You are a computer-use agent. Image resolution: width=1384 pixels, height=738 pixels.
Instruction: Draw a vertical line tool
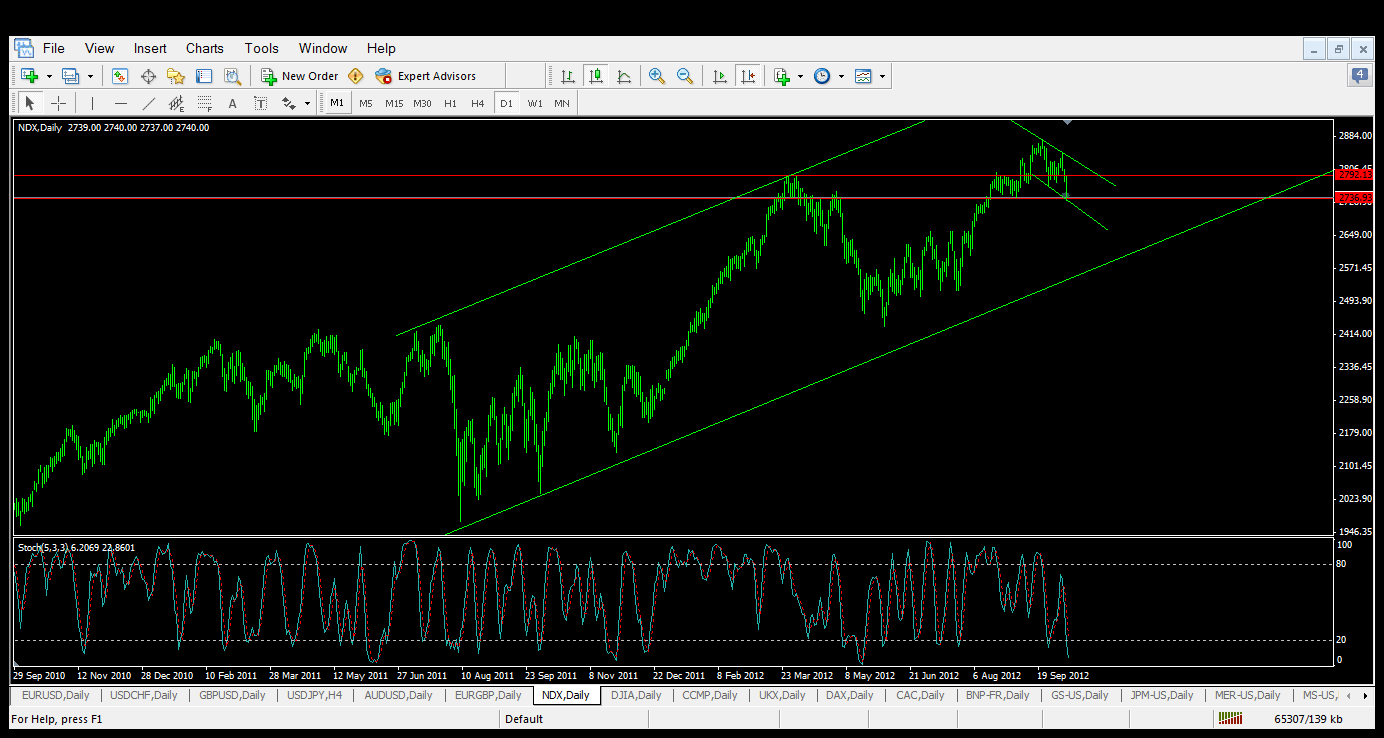tap(92, 103)
